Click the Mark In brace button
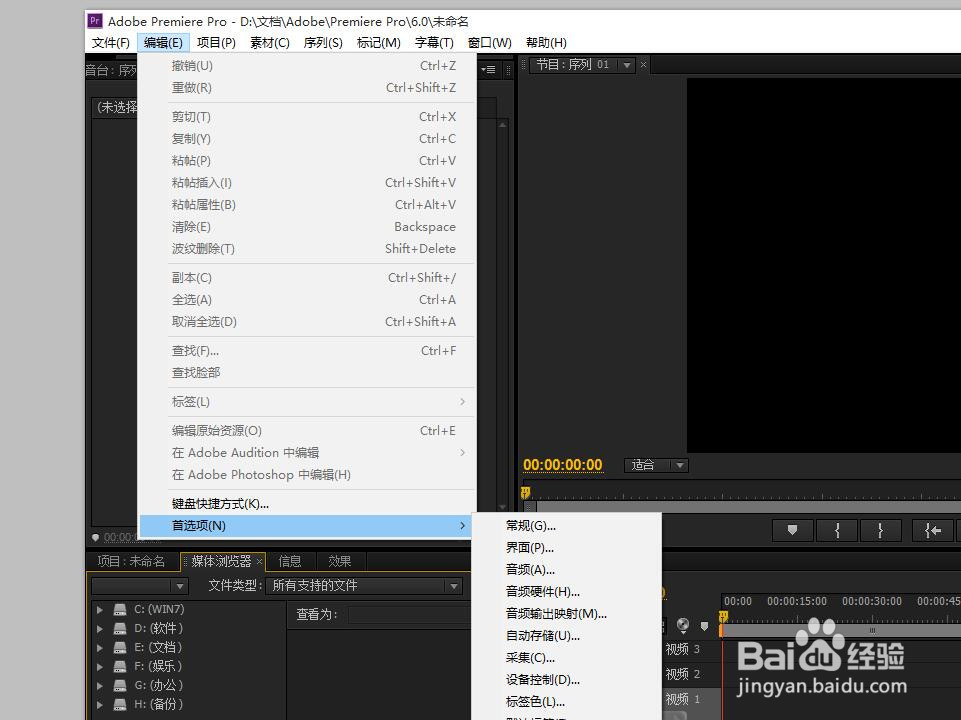 837,530
